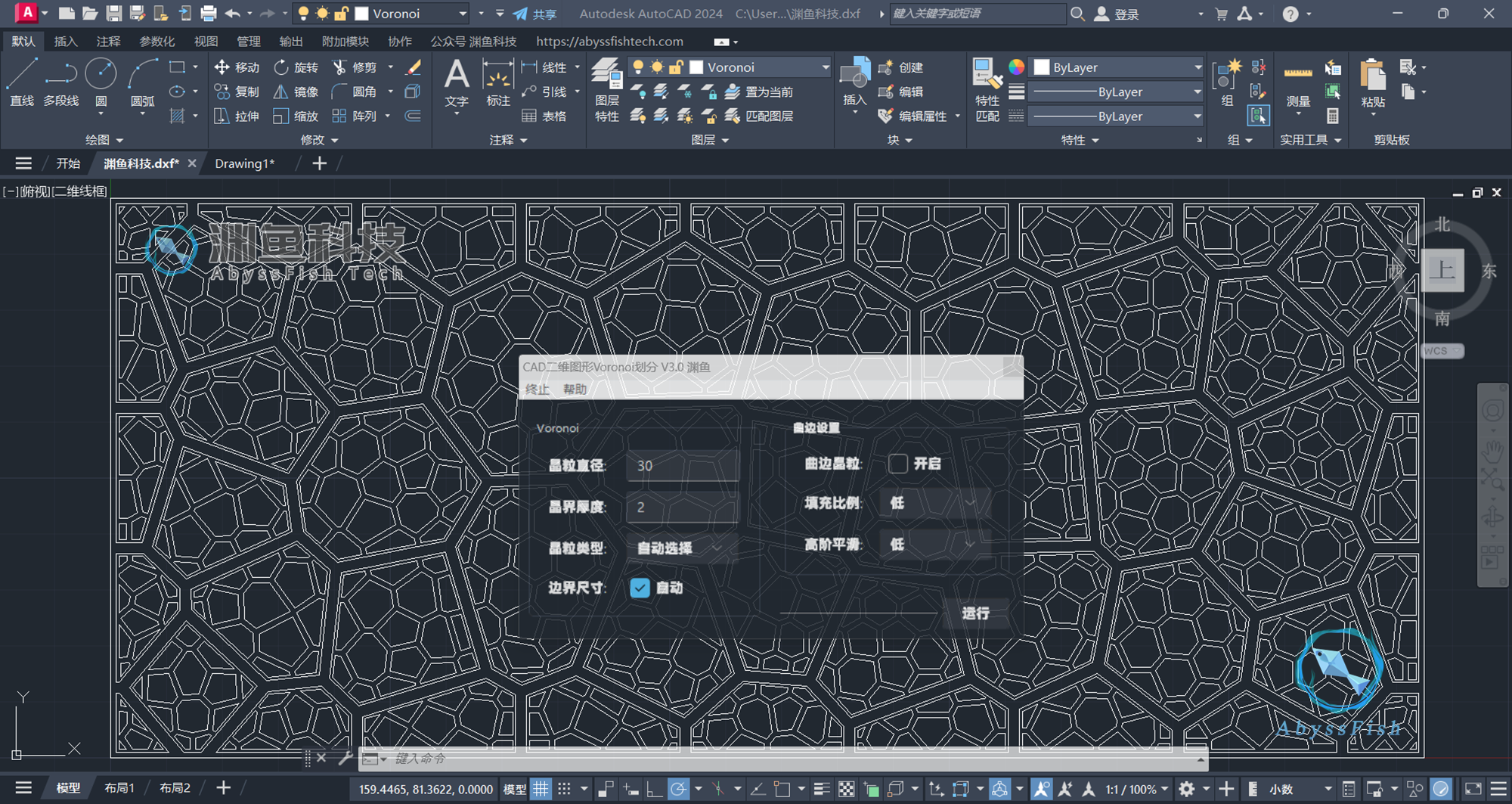Switch to the Drawing1* document tab
The image size is (1512, 804).
(245, 163)
